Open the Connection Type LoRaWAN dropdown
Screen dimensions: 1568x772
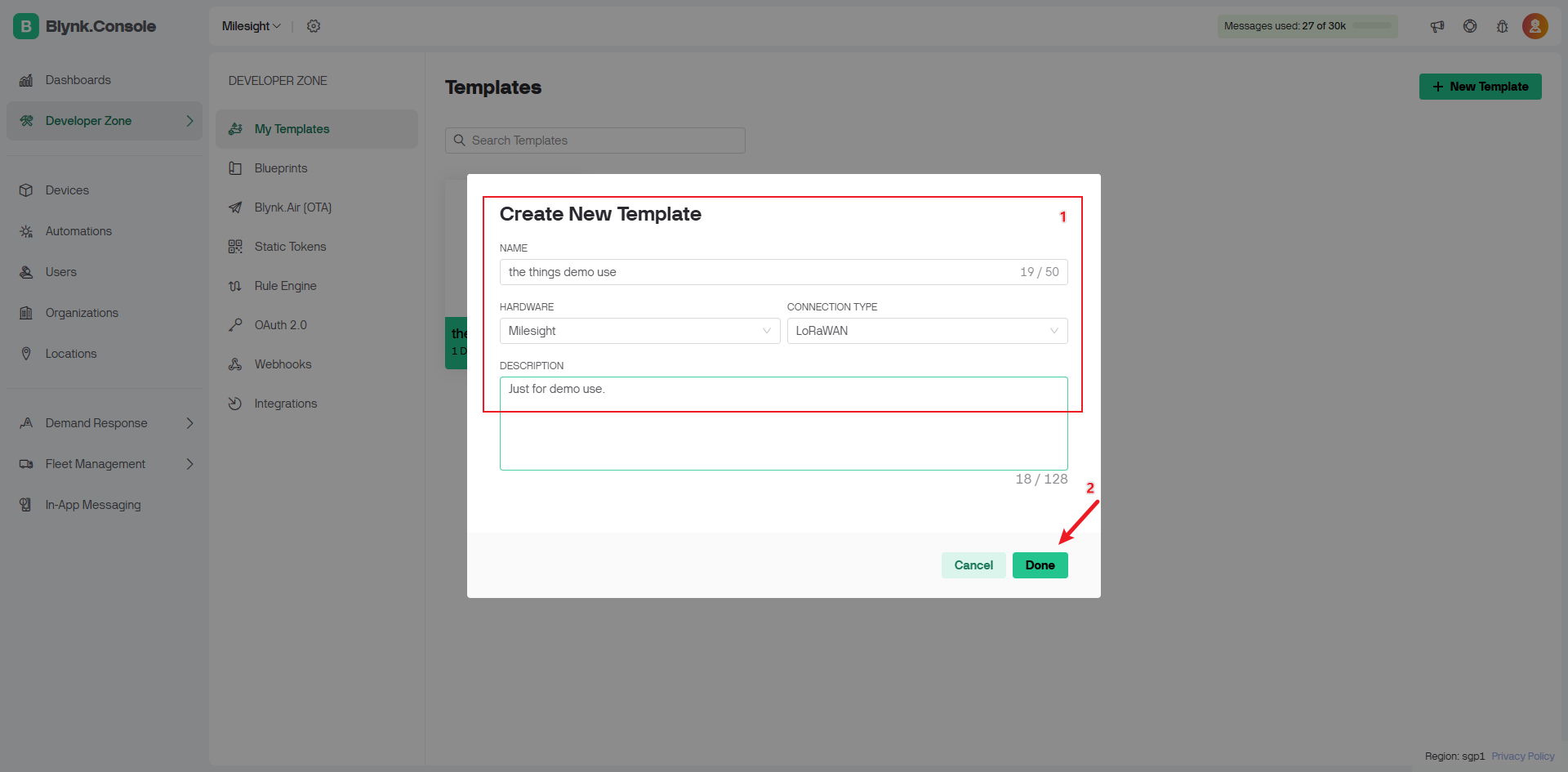927,331
